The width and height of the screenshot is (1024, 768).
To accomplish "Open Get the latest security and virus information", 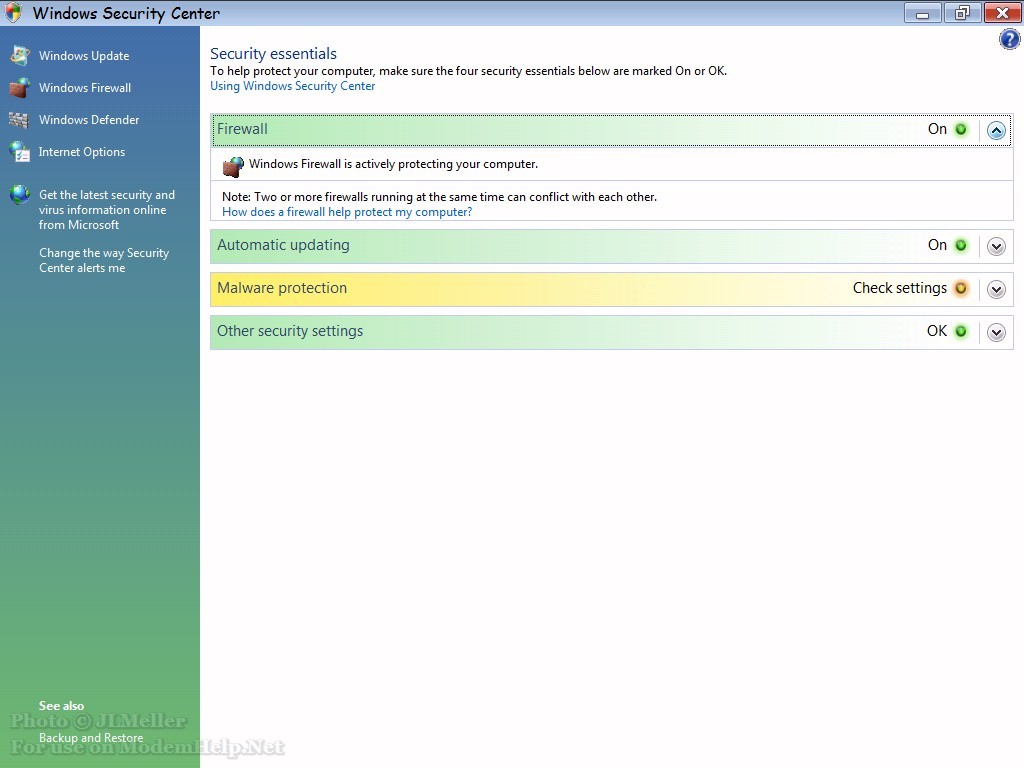I will tap(106, 210).
